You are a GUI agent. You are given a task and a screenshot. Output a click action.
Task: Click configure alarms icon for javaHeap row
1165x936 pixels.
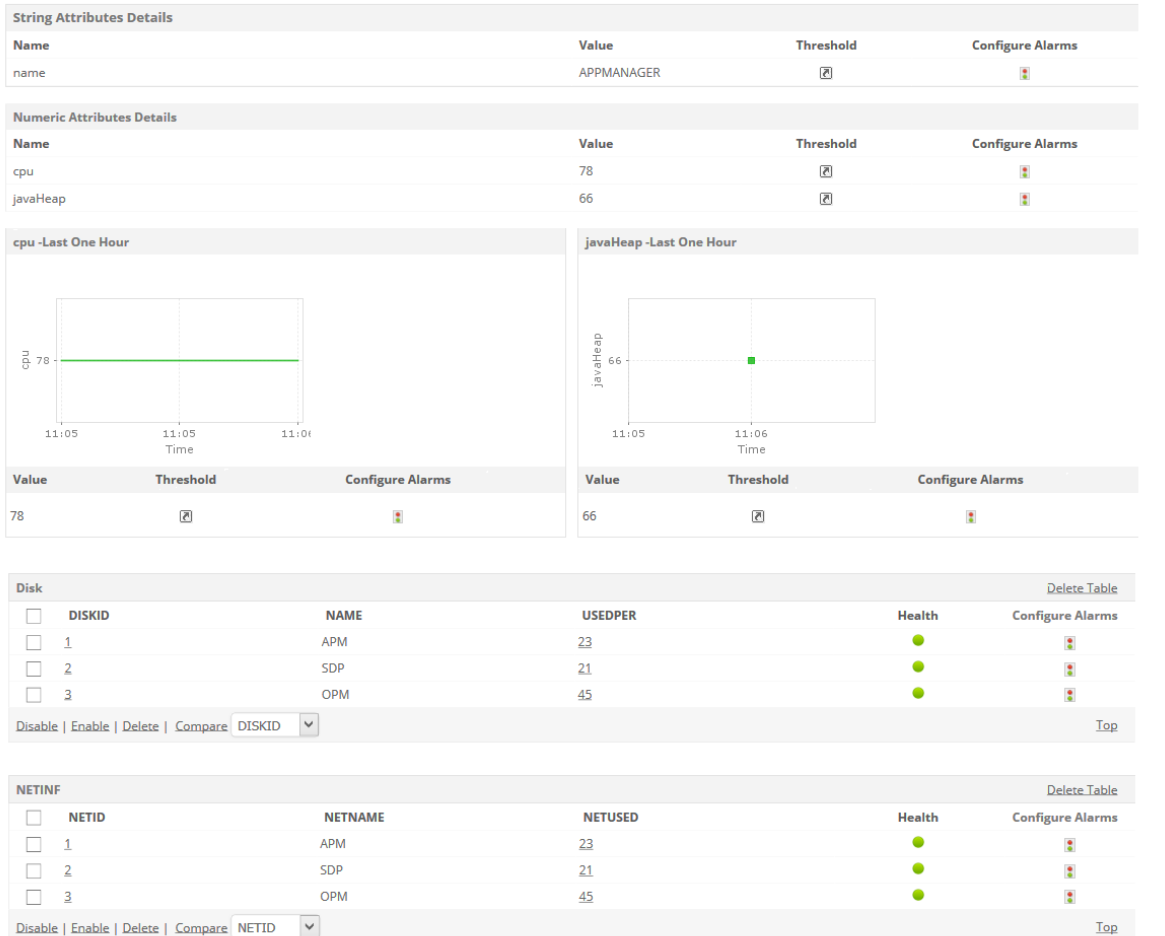tap(1025, 199)
